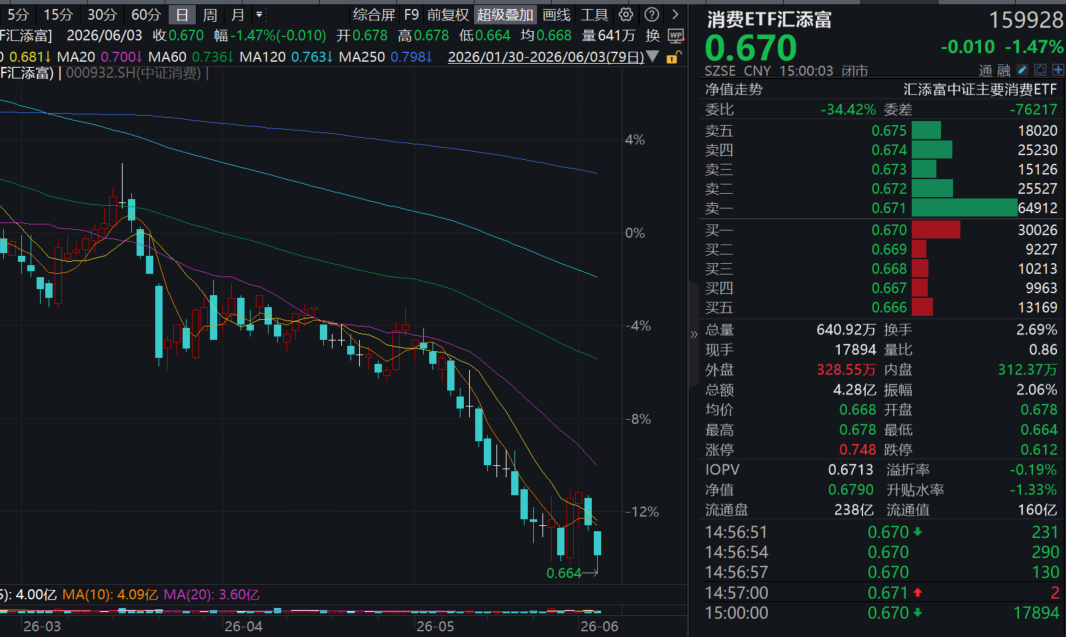Click the 汇添富中证主要消费ETF fund name
This screenshot has width=1066, height=637.
tap(980, 89)
